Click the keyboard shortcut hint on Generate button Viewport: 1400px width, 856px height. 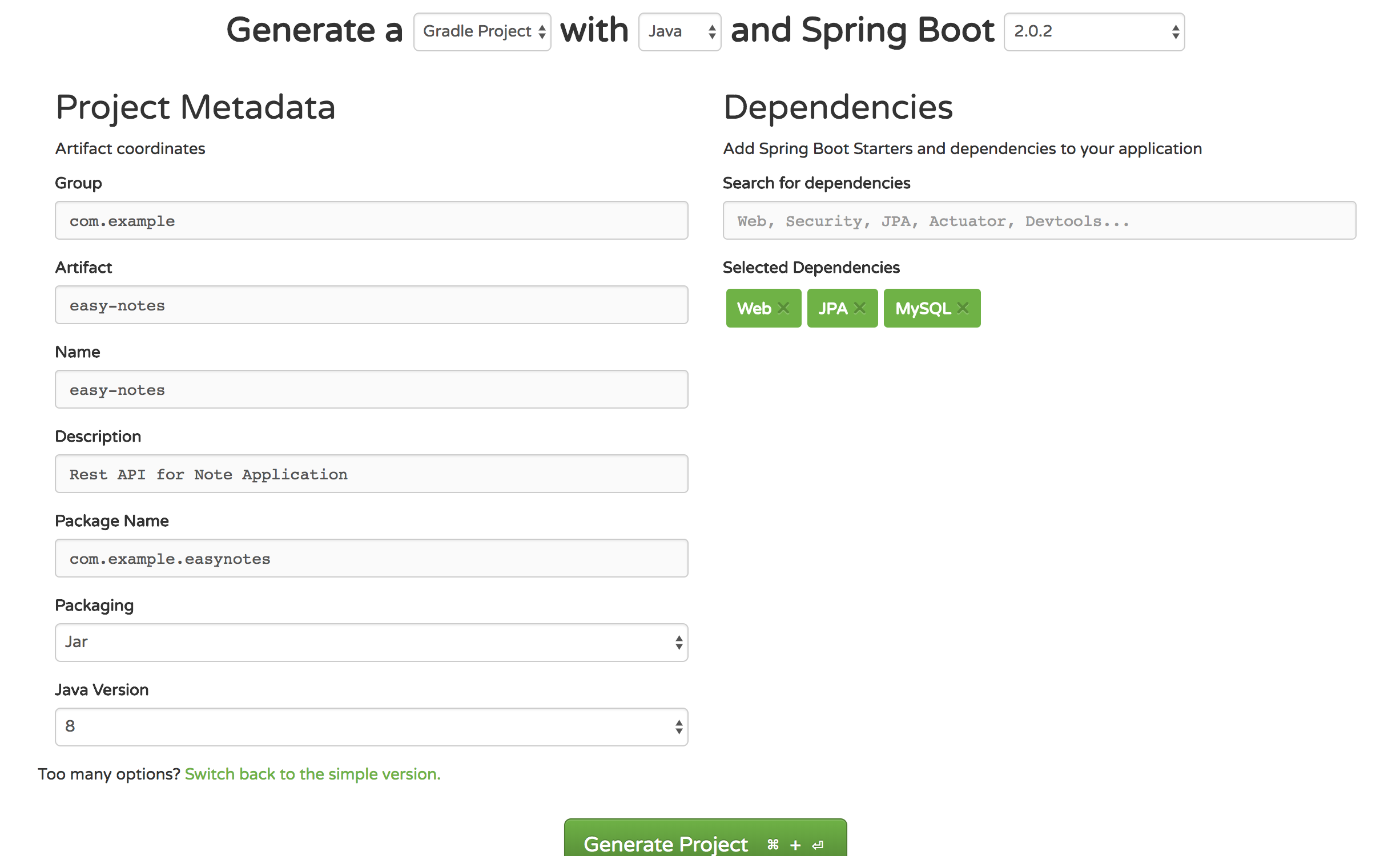pos(795,845)
